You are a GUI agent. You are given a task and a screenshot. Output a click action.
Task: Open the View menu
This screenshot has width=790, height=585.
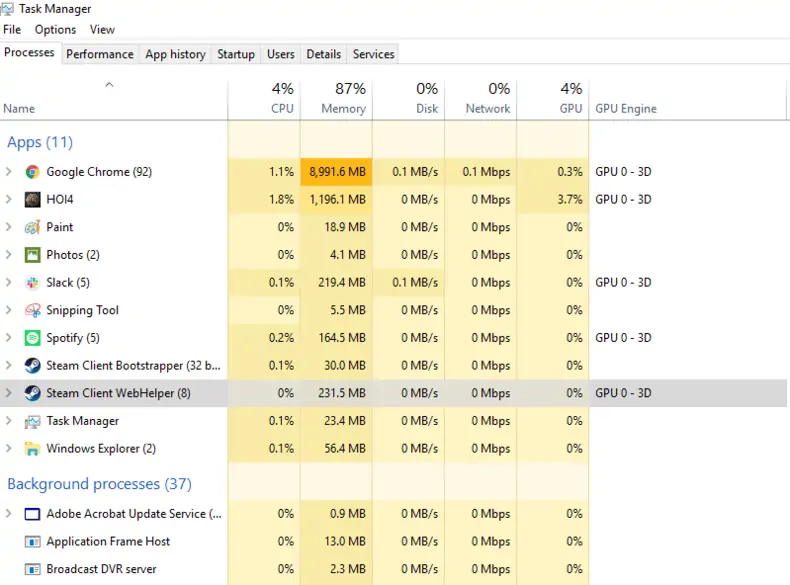coord(102,30)
